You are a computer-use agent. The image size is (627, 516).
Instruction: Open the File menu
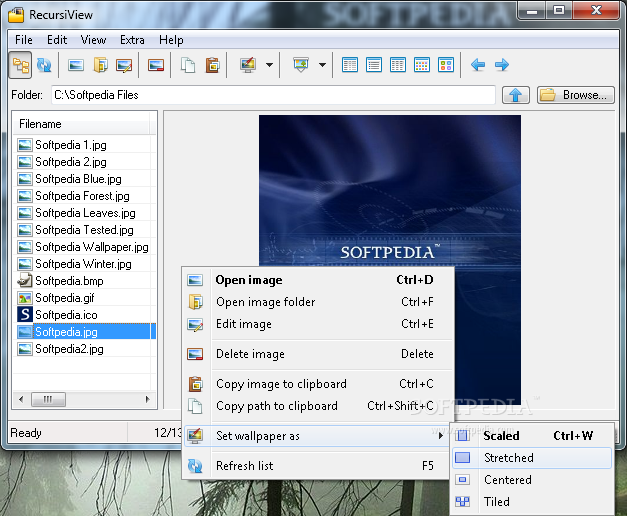(24, 40)
